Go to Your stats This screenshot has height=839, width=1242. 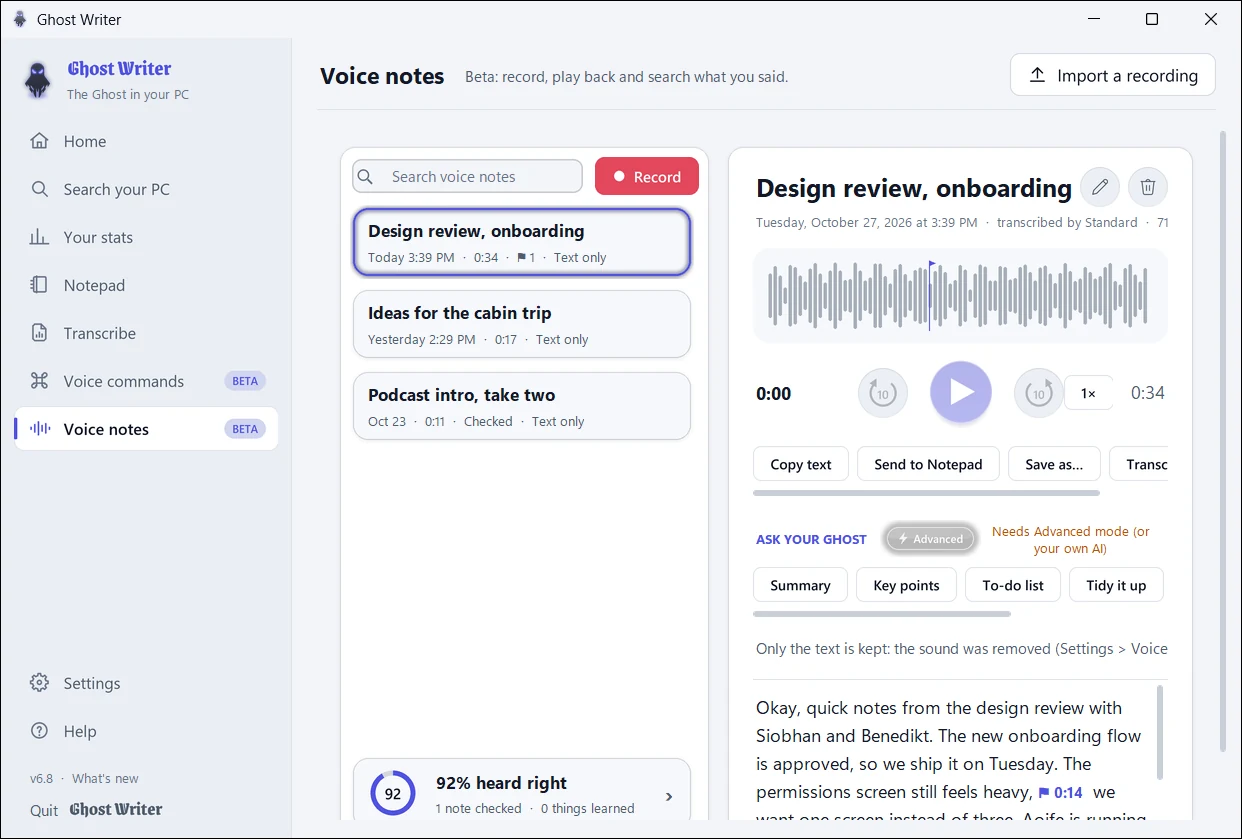pos(146,237)
